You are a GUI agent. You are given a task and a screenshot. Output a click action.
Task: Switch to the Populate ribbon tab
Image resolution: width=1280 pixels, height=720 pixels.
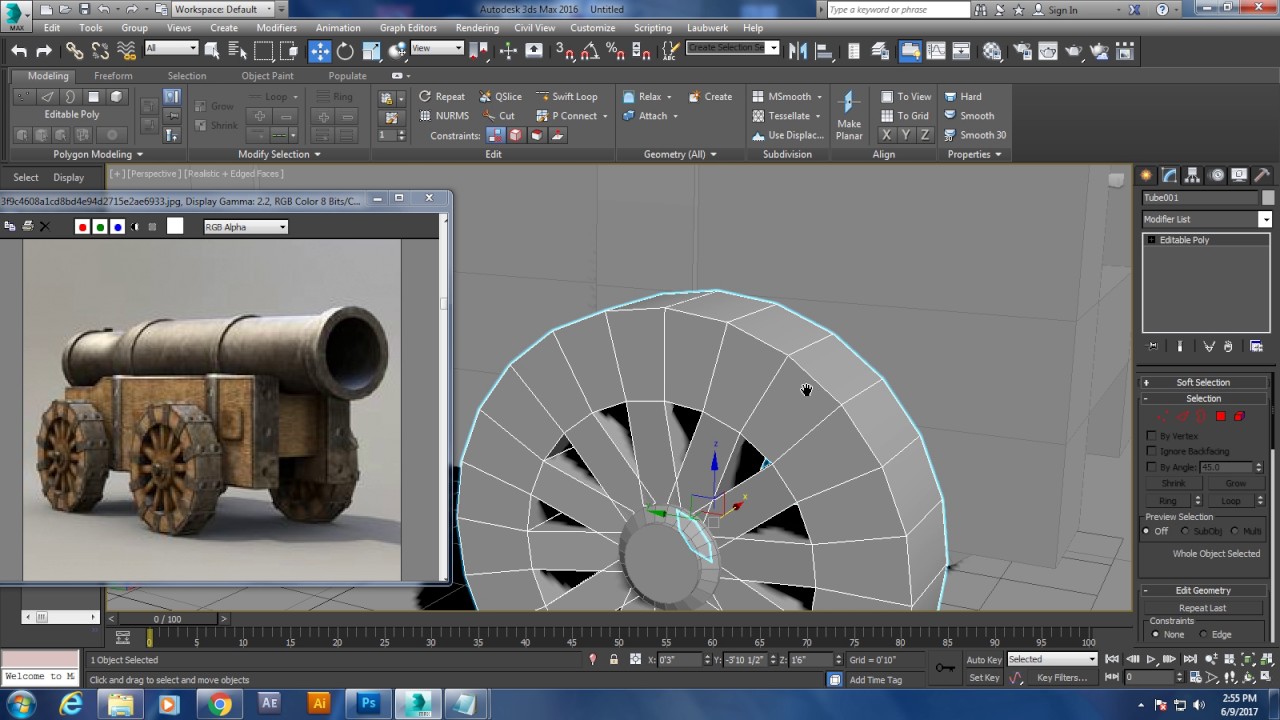pyautogui.click(x=347, y=76)
